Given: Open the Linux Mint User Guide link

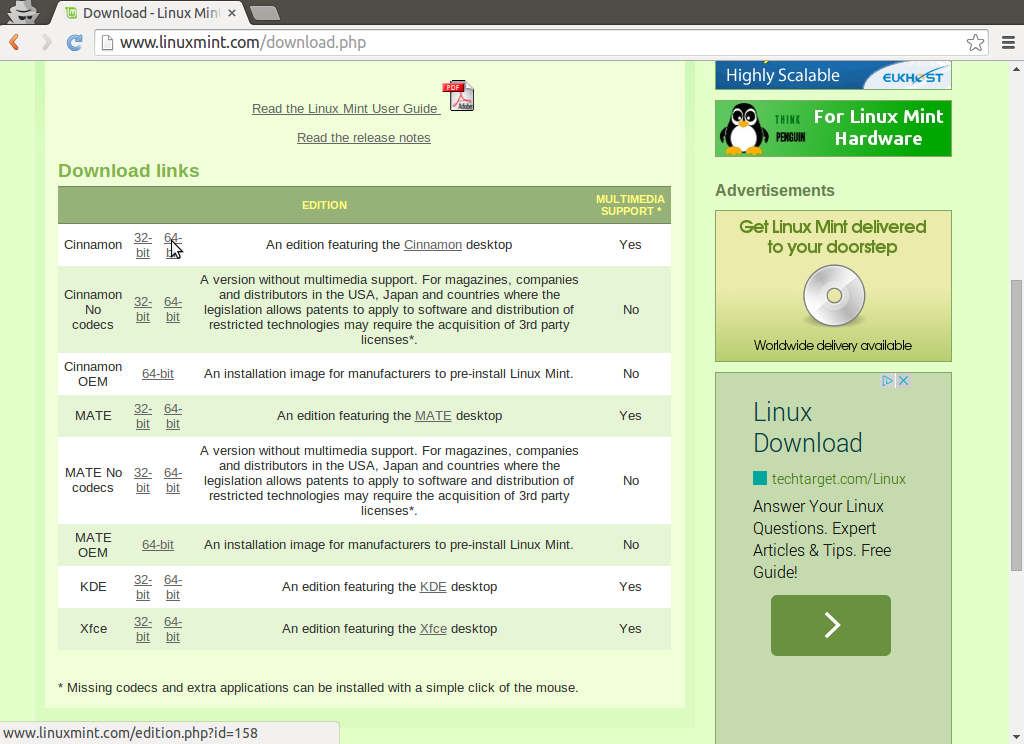Looking at the screenshot, I should click(x=346, y=108).
